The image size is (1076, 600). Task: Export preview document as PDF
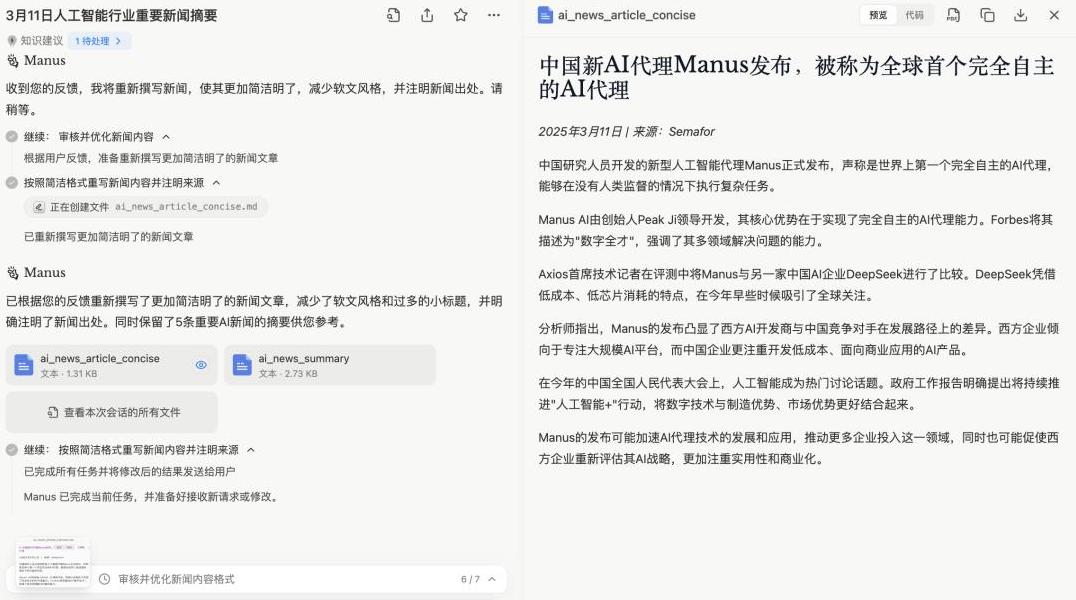pos(953,15)
